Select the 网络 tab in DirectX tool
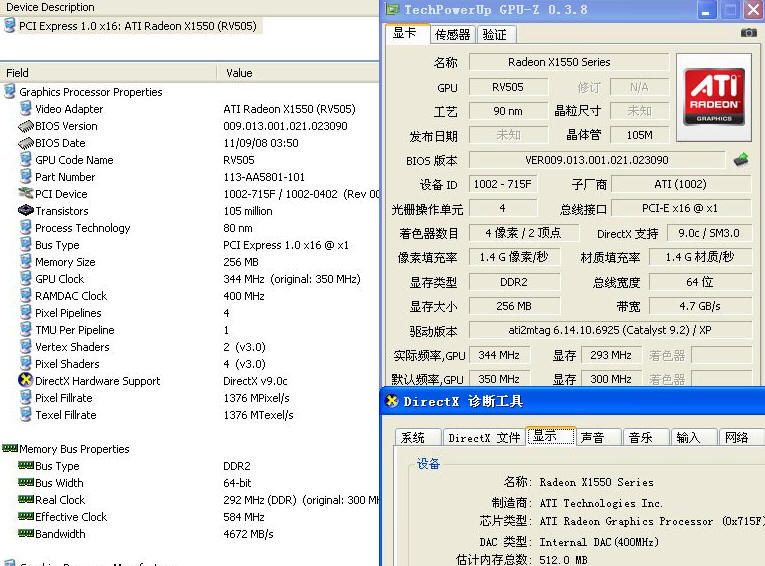Viewport: 765px width, 566px height. 742,437
